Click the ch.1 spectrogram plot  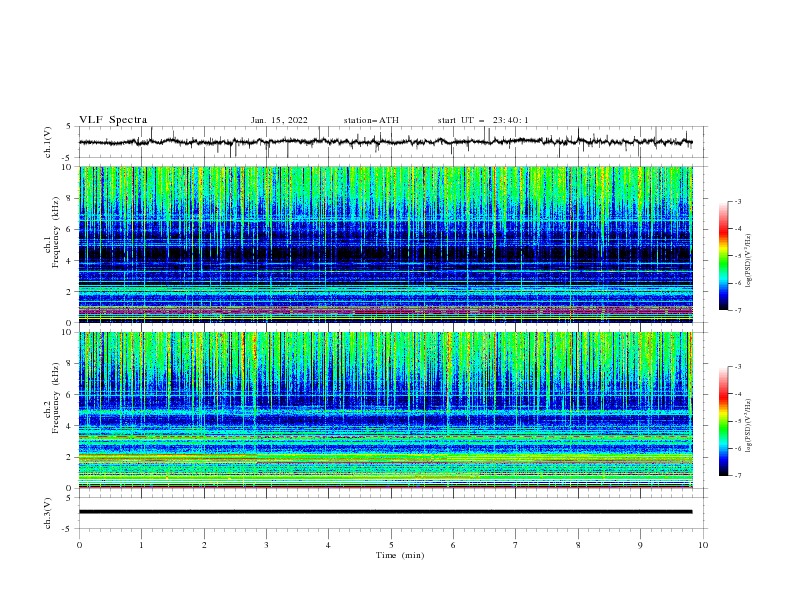(x=386, y=244)
